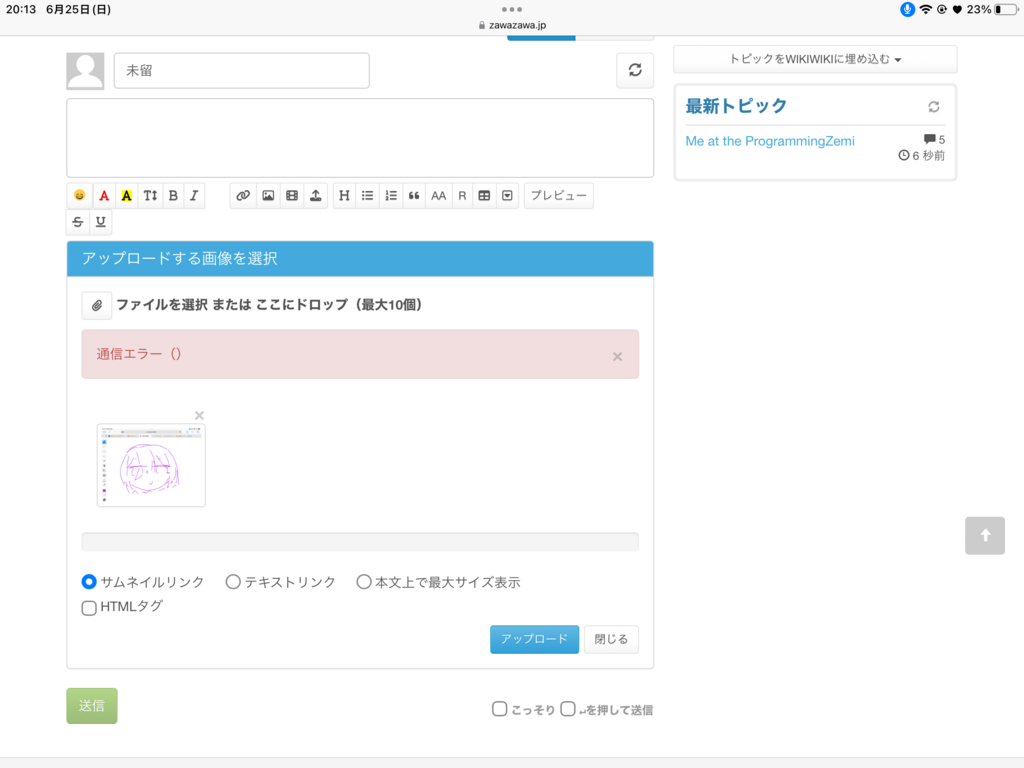1024x768 pixels.
Task: Focus the comment body text area
Action: [x=360, y=138]
